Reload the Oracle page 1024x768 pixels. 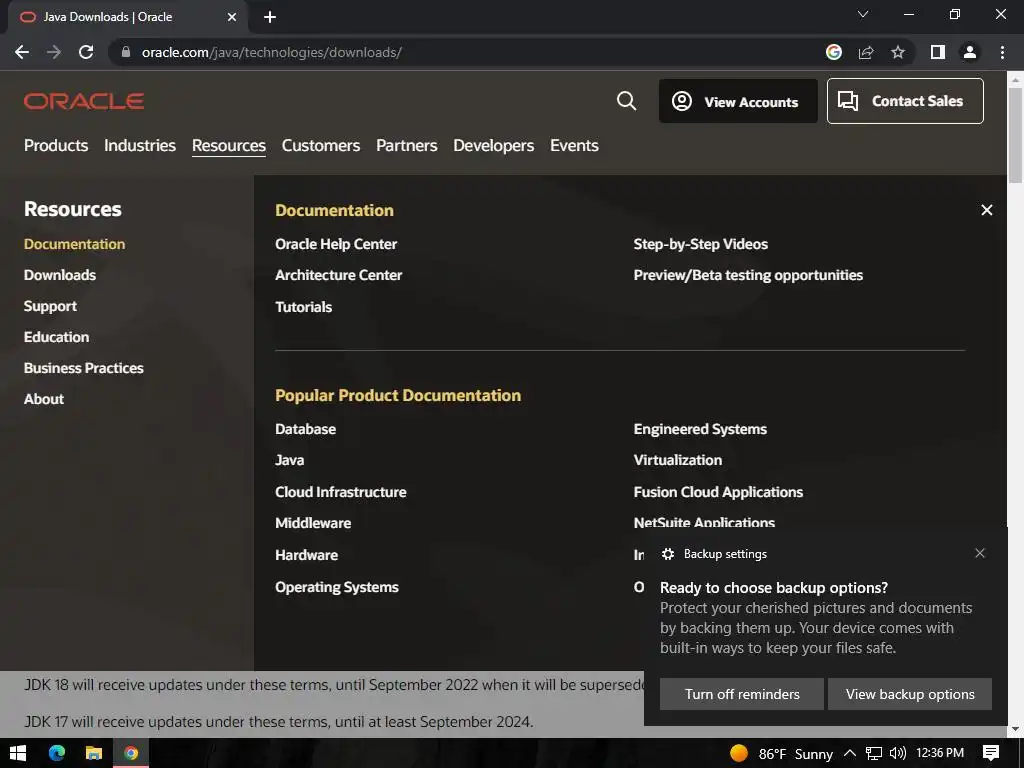[x=86, y=52]
